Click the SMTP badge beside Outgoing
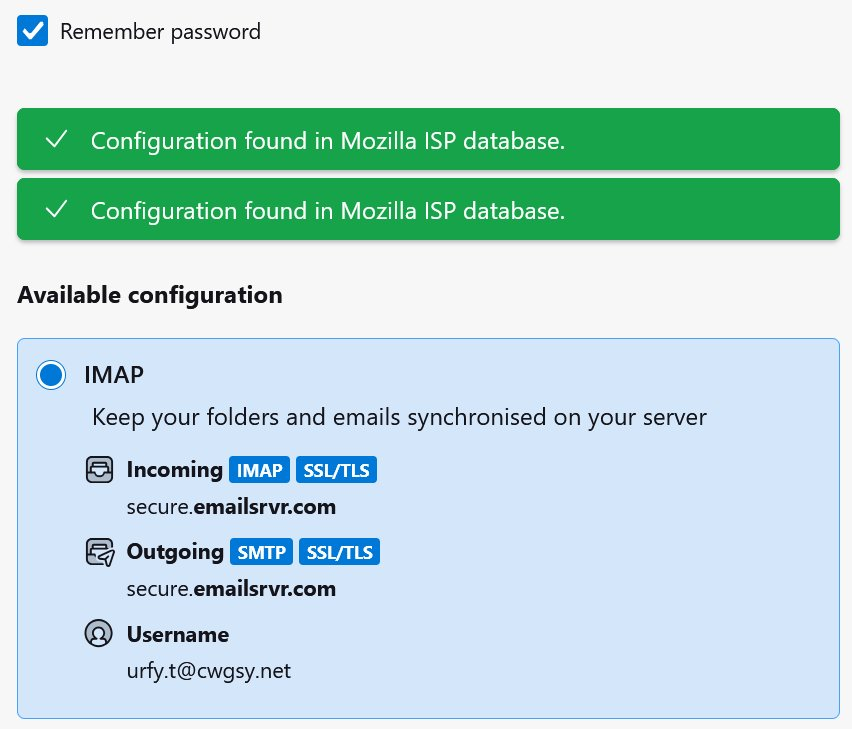The image size is (852, 729). (261, 552)
